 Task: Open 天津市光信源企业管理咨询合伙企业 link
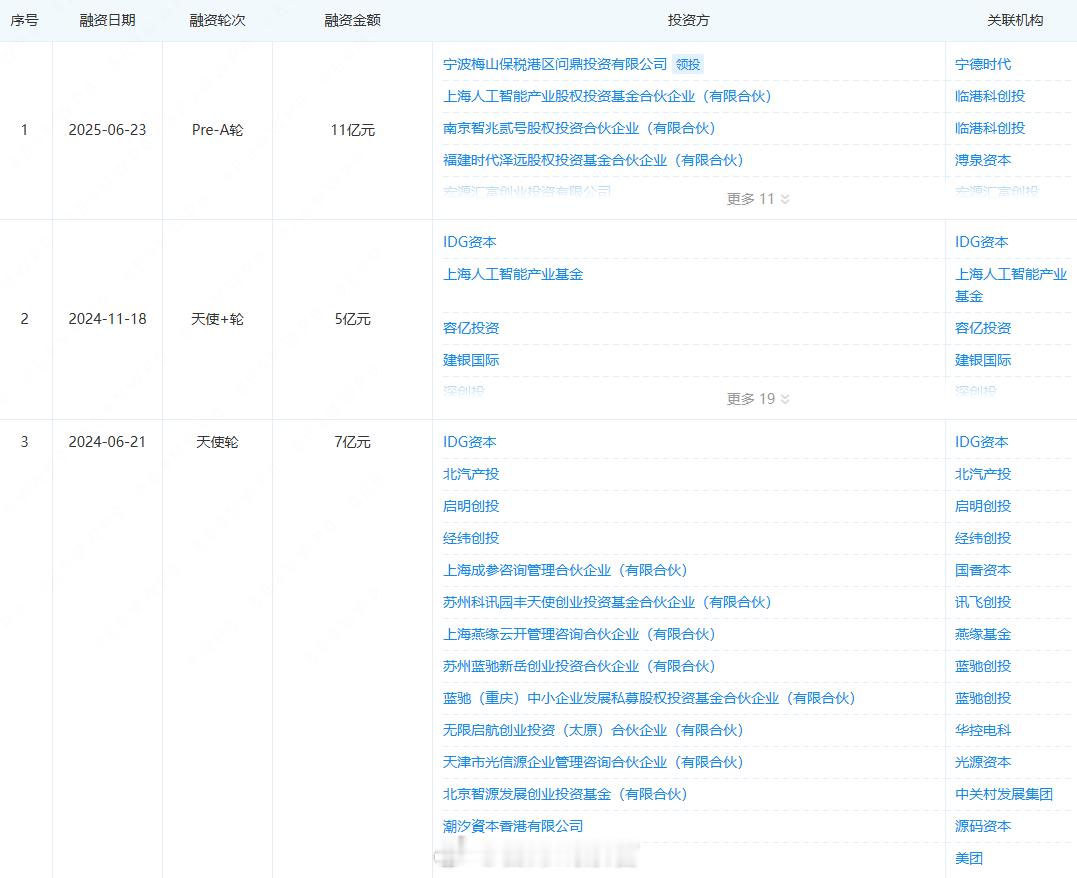point(593,763)
